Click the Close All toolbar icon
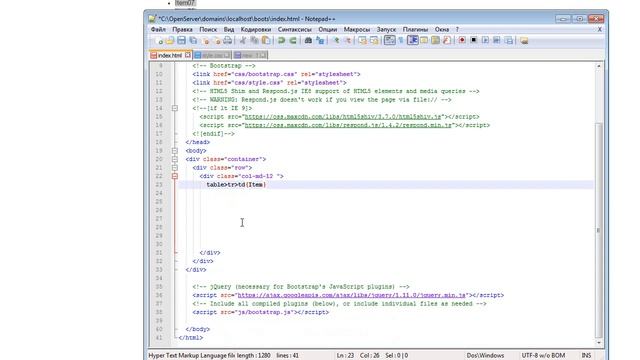640x360 pixels. 216,40
